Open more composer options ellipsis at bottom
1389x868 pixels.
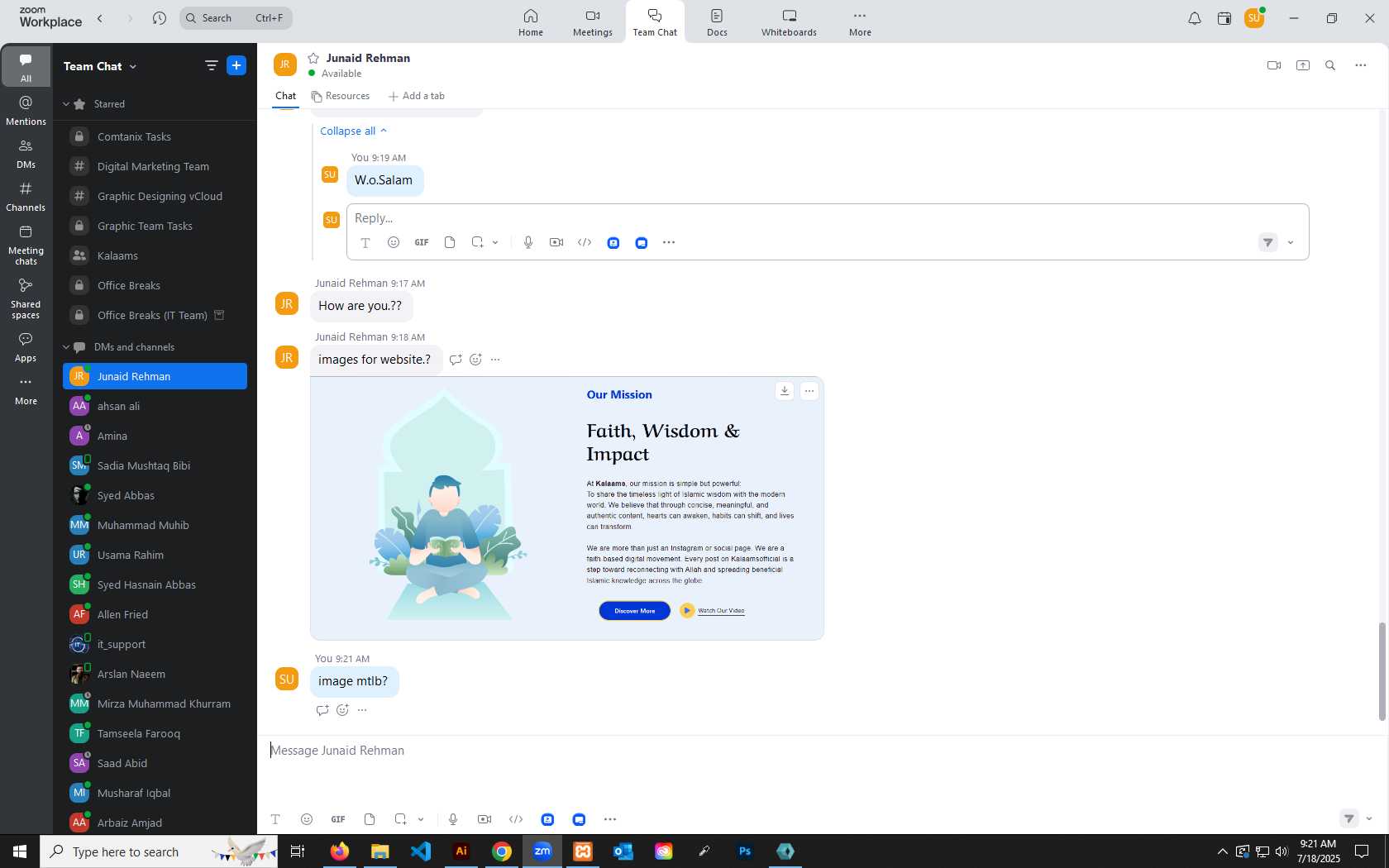click(610, 819)
